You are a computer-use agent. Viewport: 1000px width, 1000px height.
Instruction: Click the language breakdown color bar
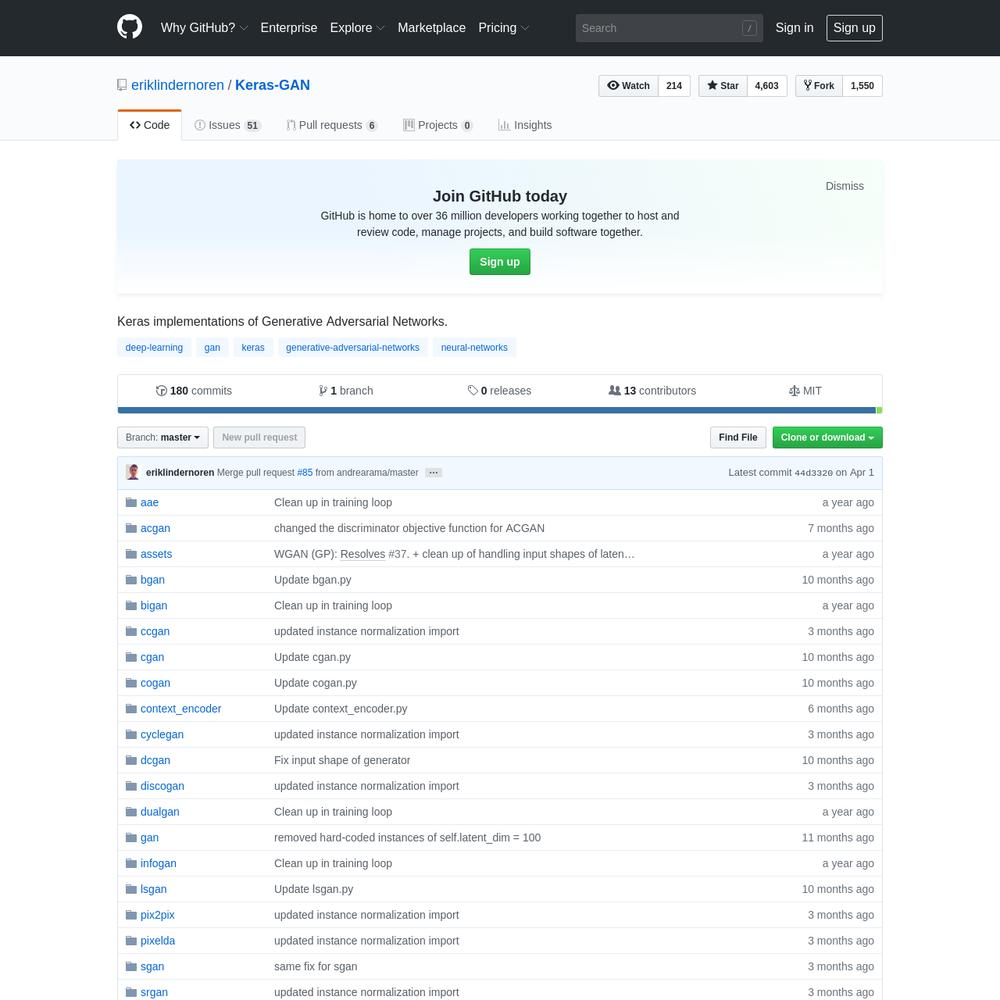499,411
